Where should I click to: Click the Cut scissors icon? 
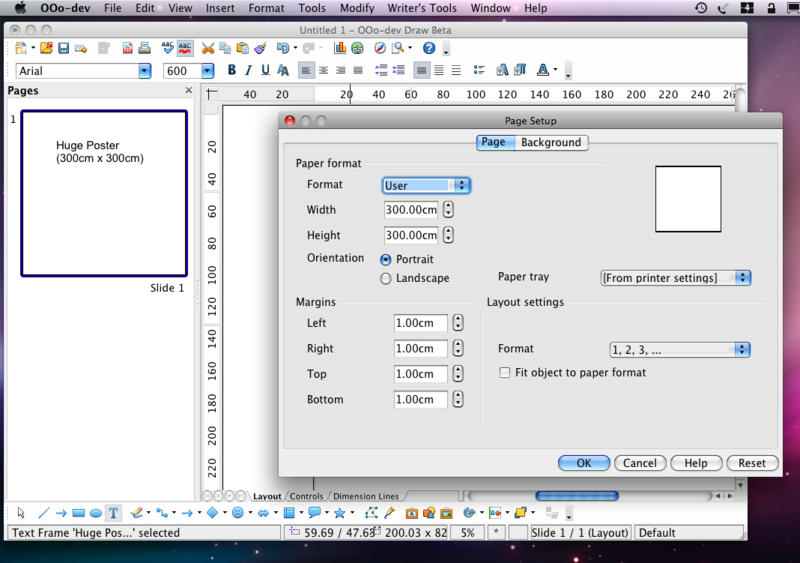[x=208, y=48]
